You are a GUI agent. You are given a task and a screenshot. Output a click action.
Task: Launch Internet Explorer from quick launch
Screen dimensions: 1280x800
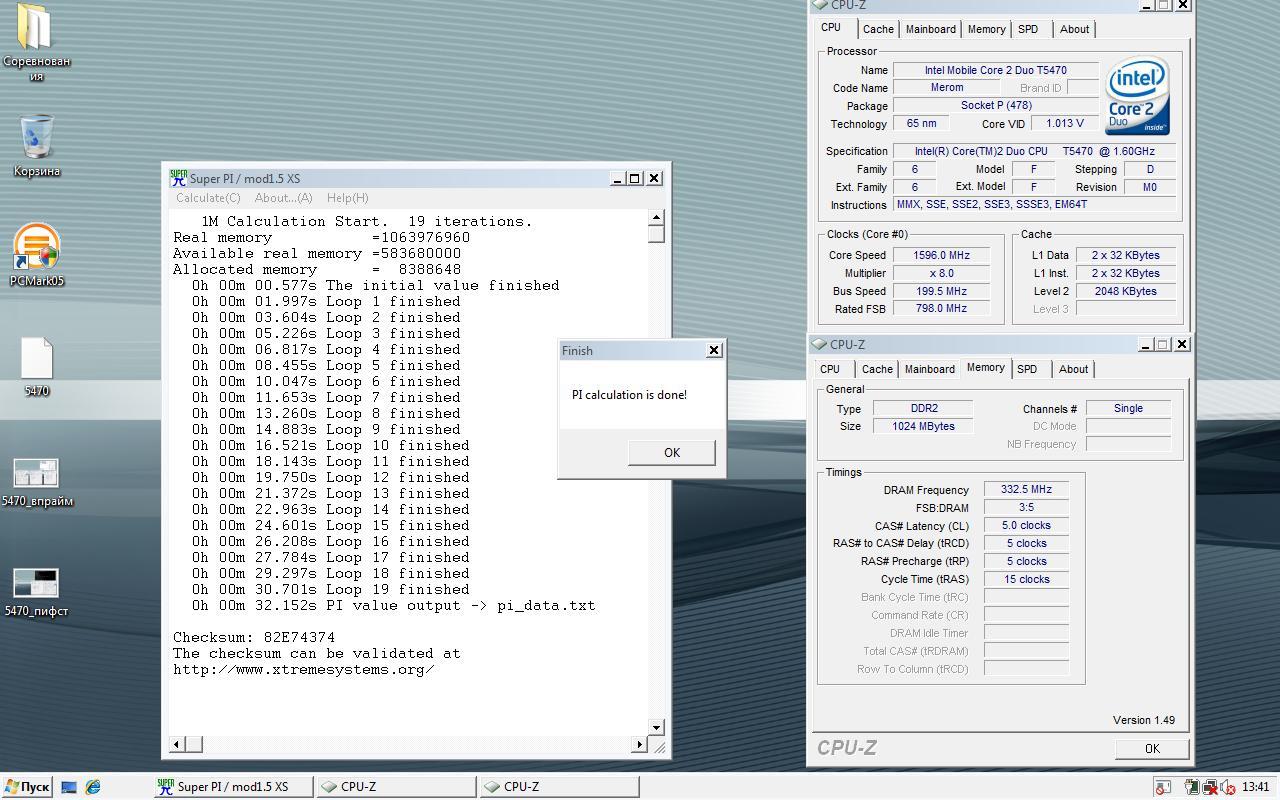pyautogui.click(x=93, y=787)
